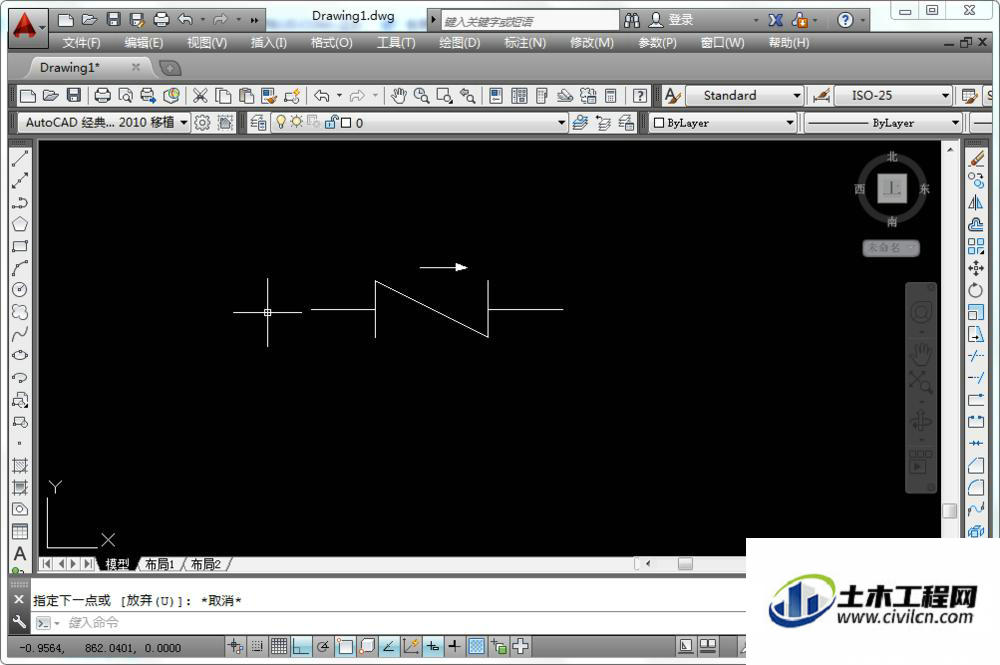This screenshot has height=665, width=1000.
Task: Open the ByLayer linetype dropdown
Action: (x=883, y=122)
